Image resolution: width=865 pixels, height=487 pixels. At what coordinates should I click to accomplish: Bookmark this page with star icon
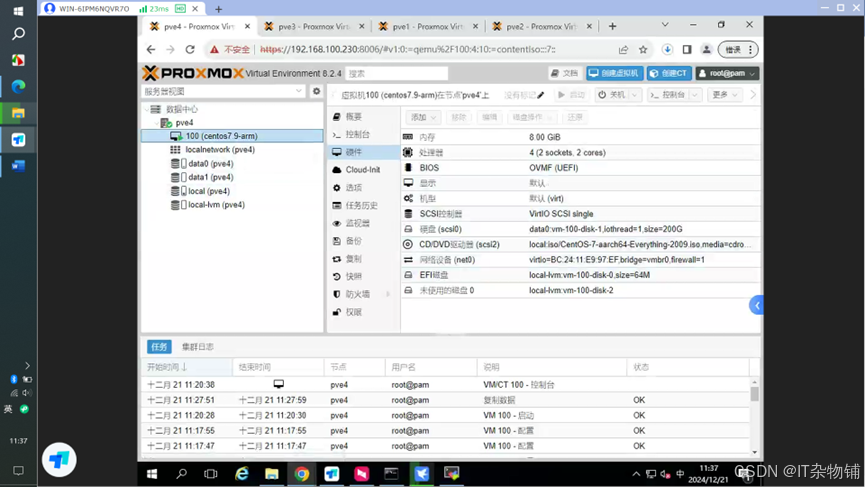[643, 50]
